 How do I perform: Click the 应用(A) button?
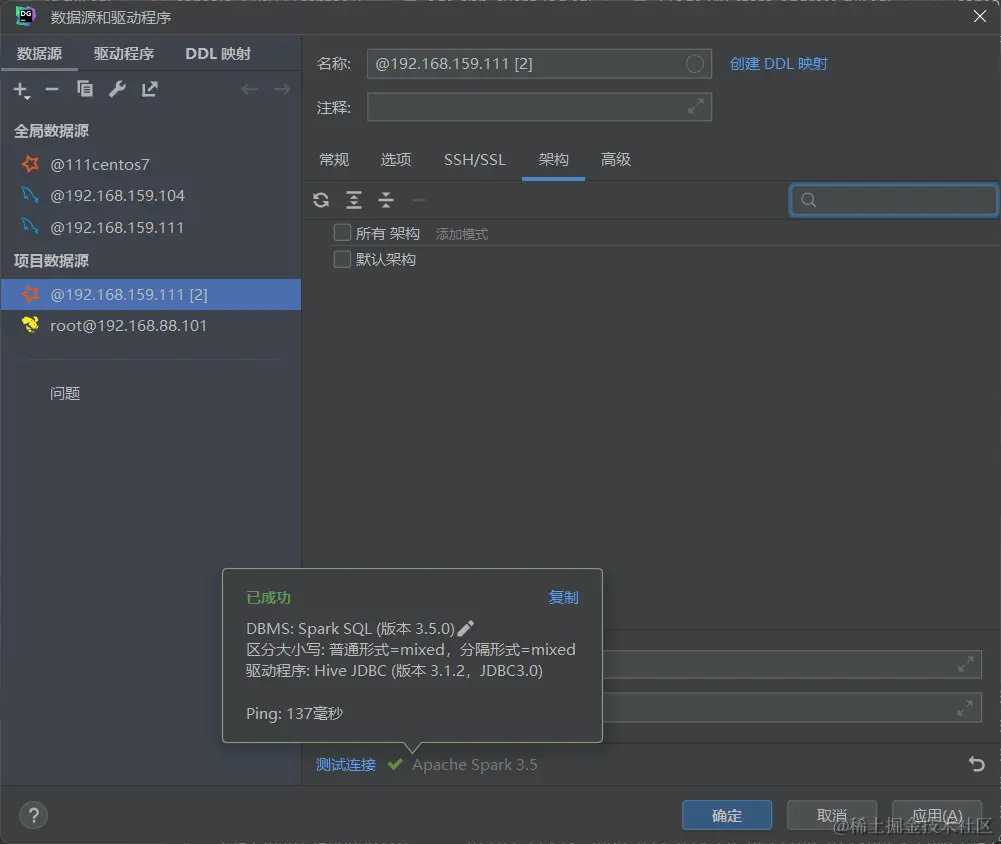937,815
